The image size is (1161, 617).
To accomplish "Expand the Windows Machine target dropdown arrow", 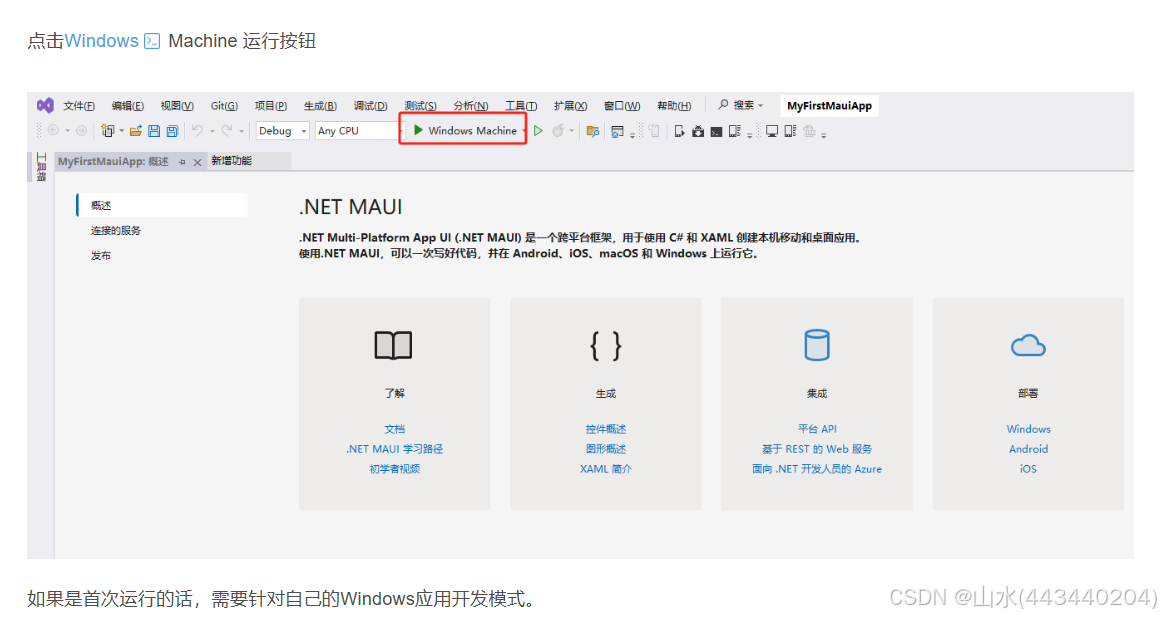I will click(523, 131).
